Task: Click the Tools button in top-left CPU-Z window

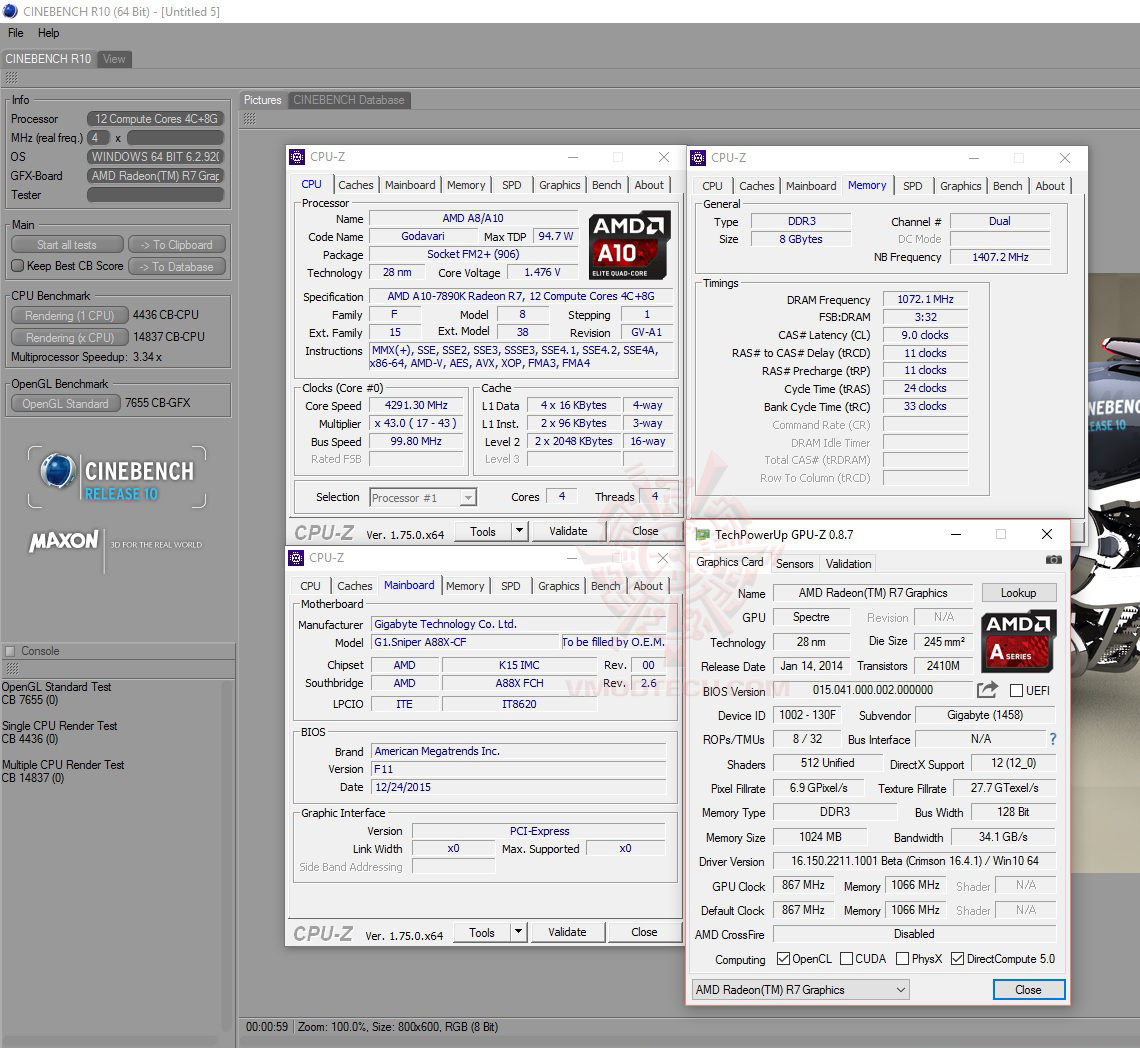Action: [x=483, y=531]
